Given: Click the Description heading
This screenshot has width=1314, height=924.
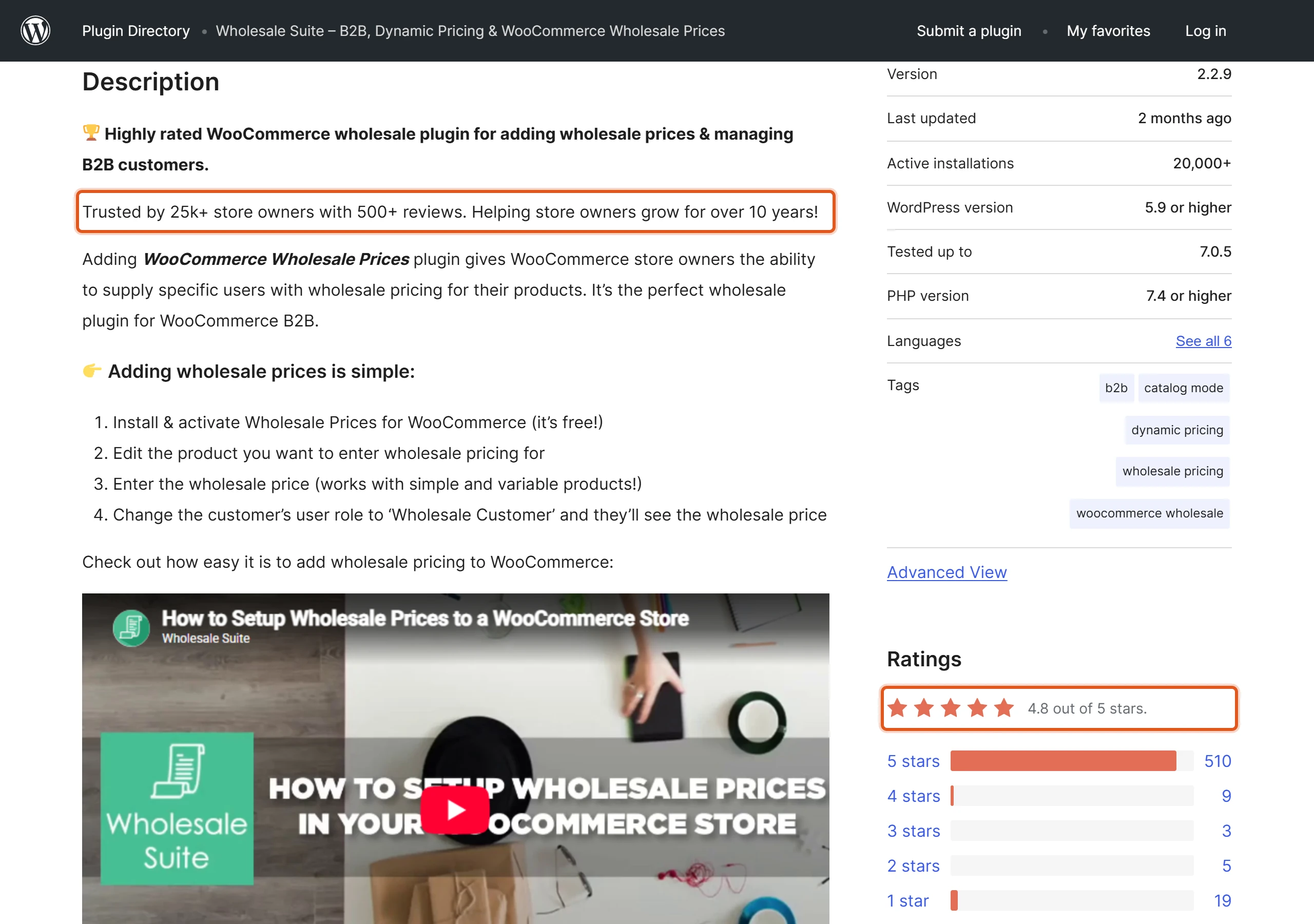Looking at the screenshot, I should tap(150, 82).
